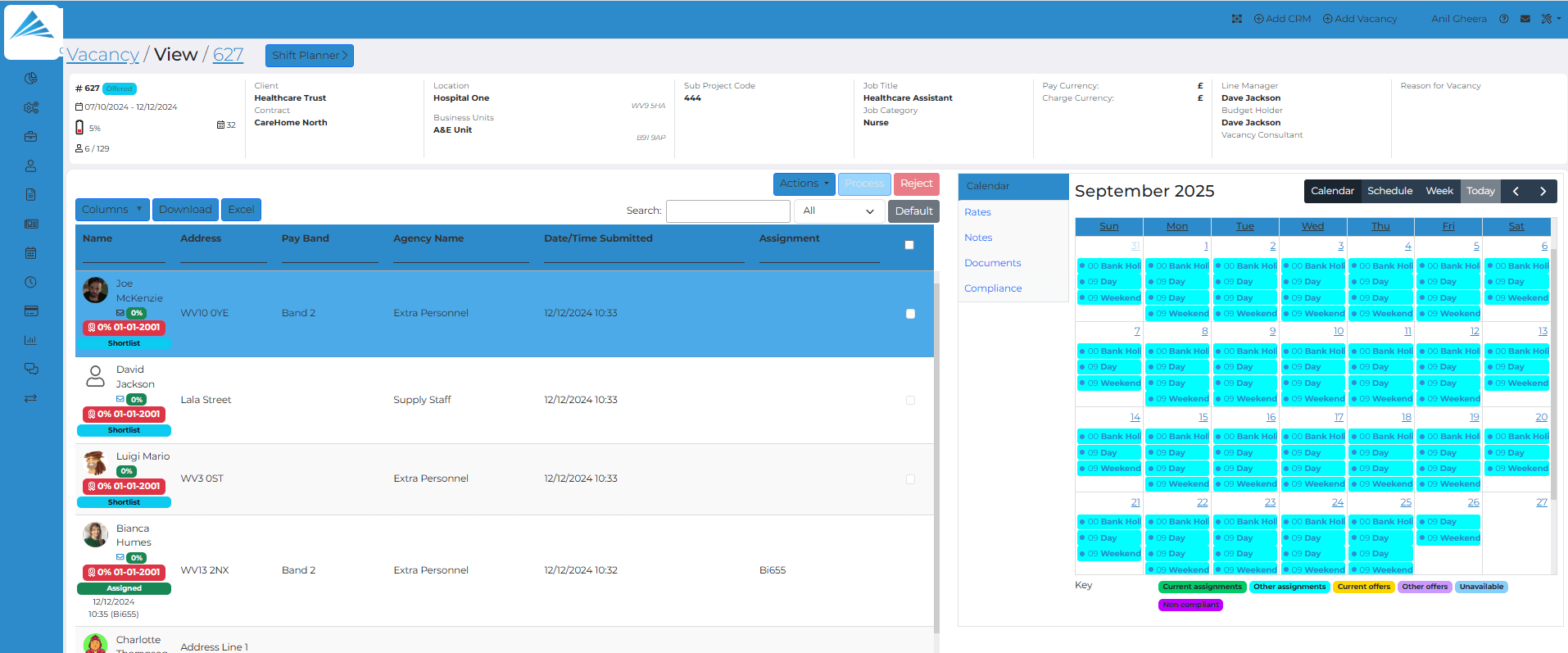
Task: Click the small calendar icon next to 32
Action: click(220, 125)
